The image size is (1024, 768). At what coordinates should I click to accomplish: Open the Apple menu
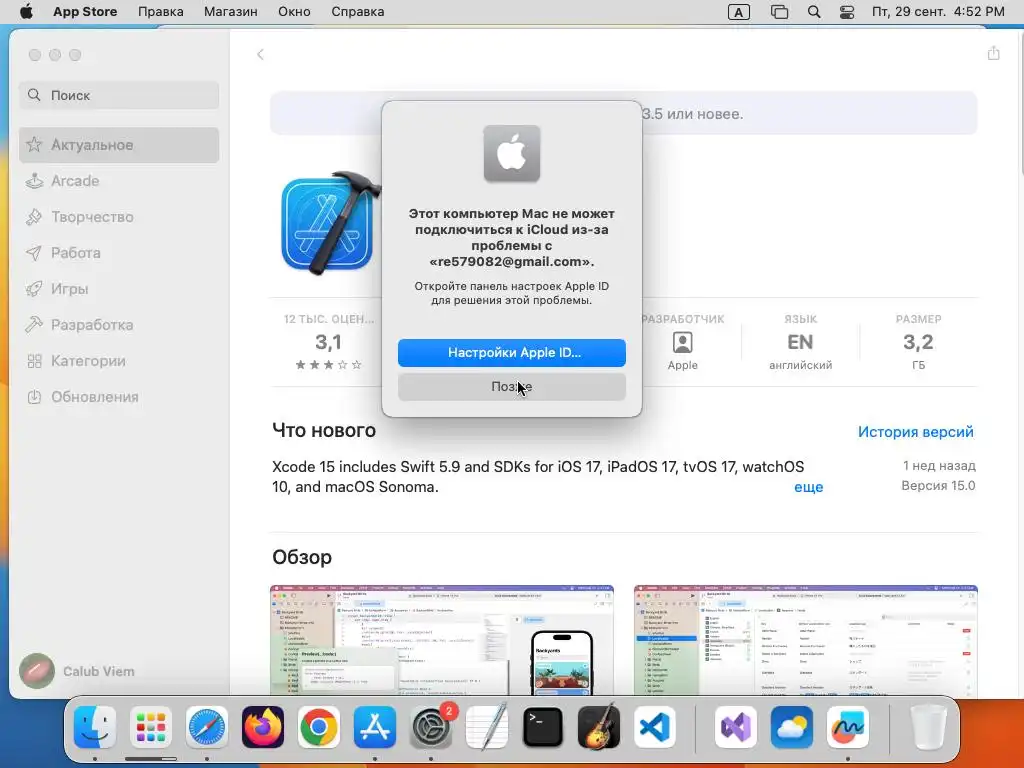(x=26, y=12)
